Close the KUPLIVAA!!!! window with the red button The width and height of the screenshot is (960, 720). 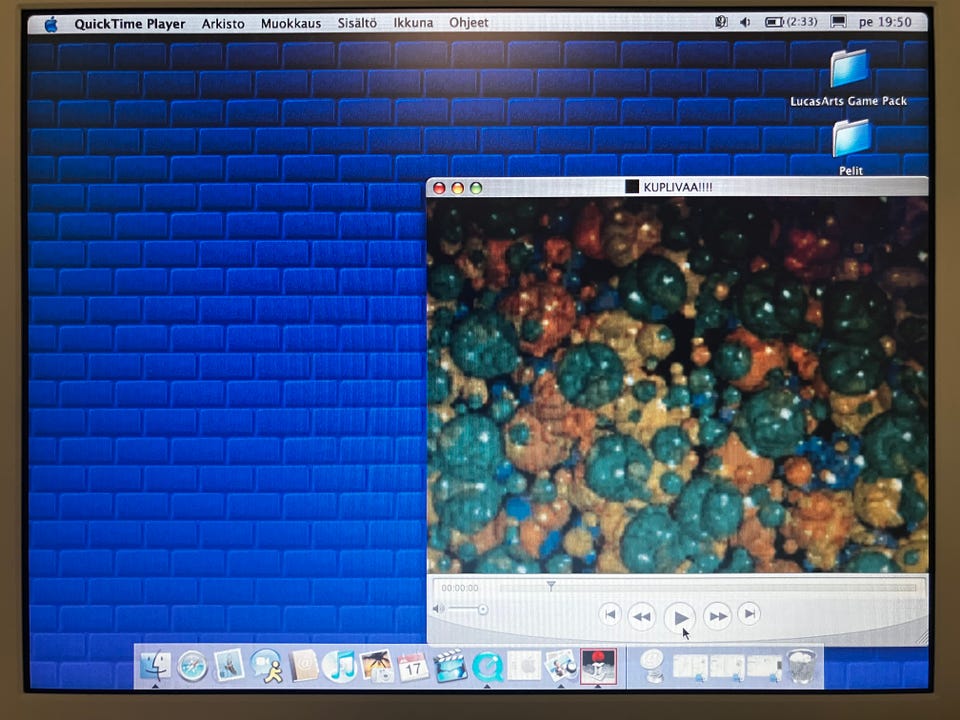coord(439,187)
